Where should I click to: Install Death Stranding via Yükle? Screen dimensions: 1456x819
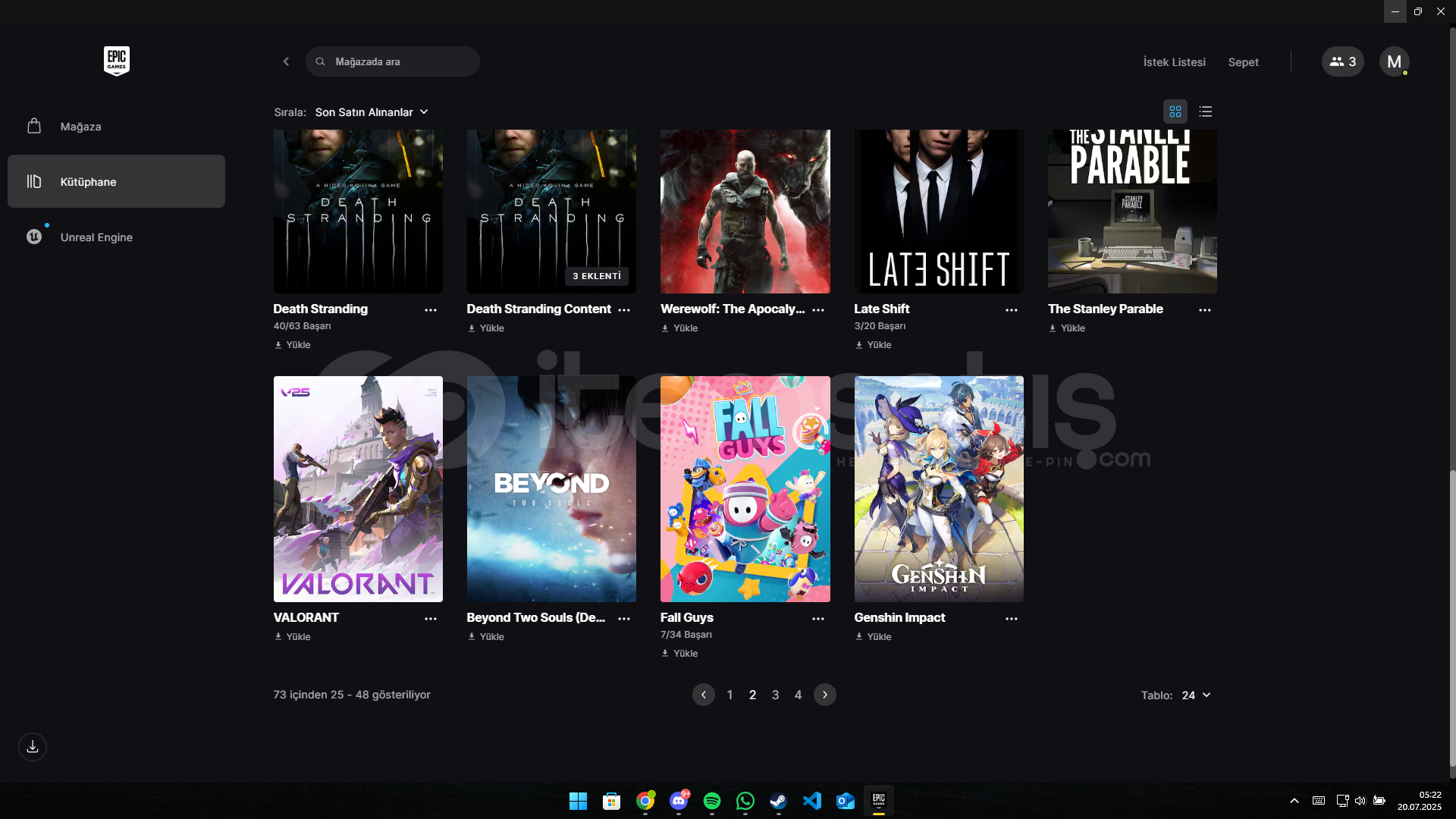pos(293,345)
